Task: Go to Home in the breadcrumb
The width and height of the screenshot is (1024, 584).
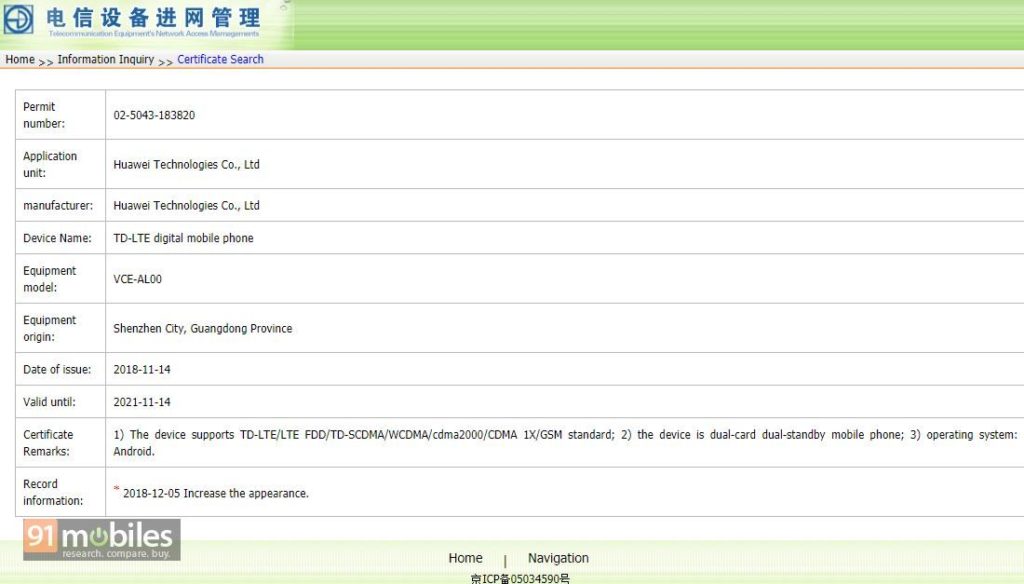Action: click(x=20, y=59)
